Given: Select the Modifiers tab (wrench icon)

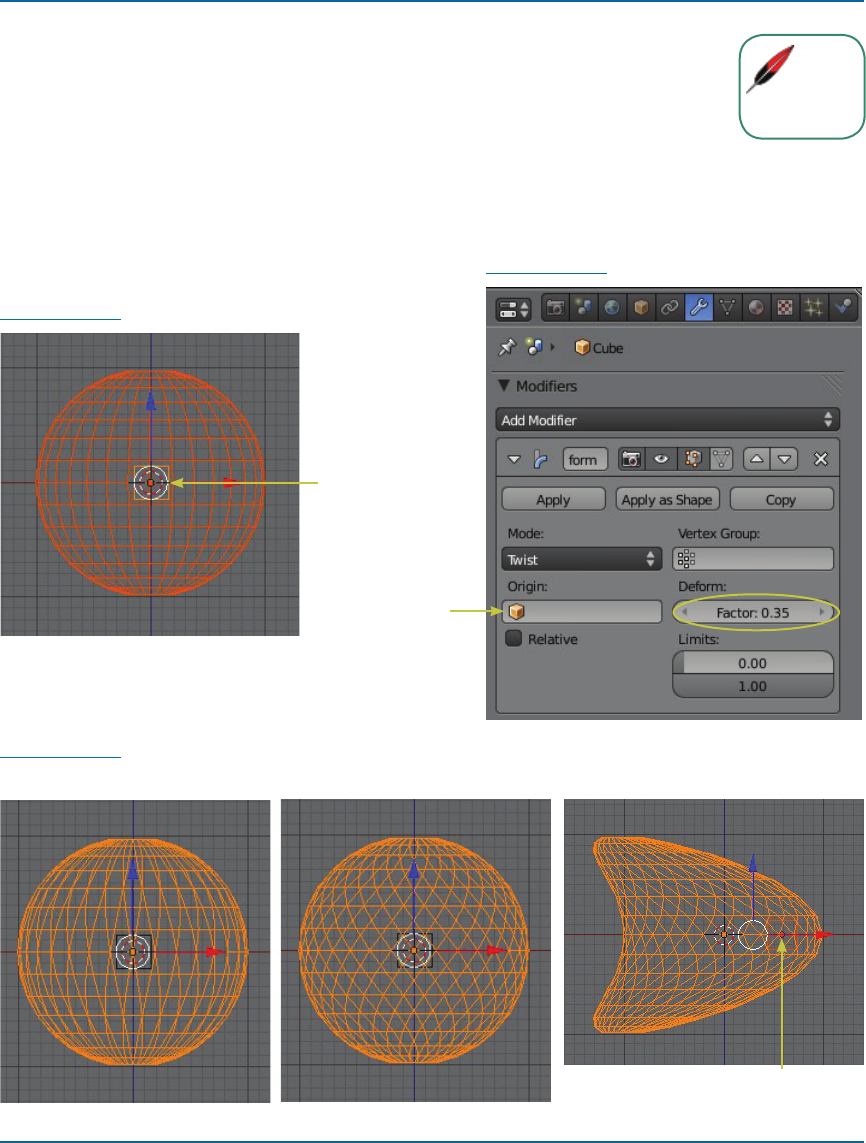Looking at the screenshot, I should (698, 308).
